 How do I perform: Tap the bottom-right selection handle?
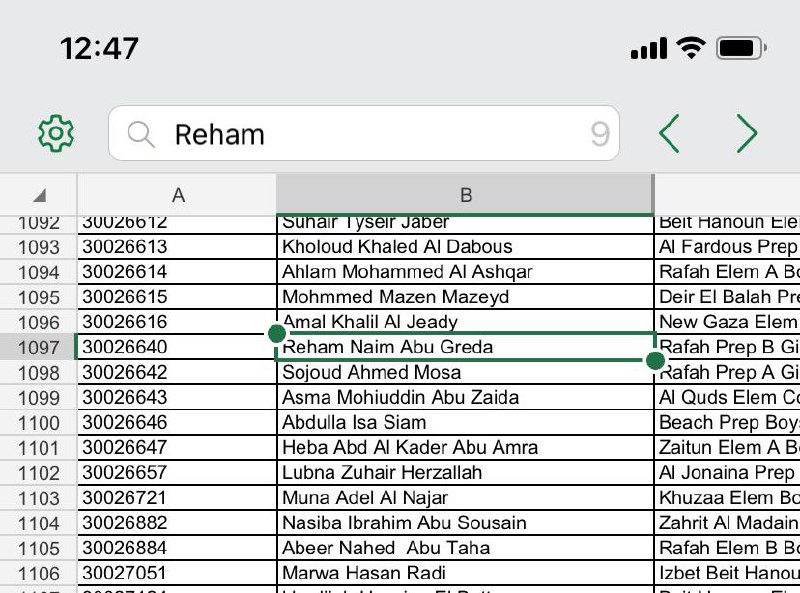pos(655,360)
